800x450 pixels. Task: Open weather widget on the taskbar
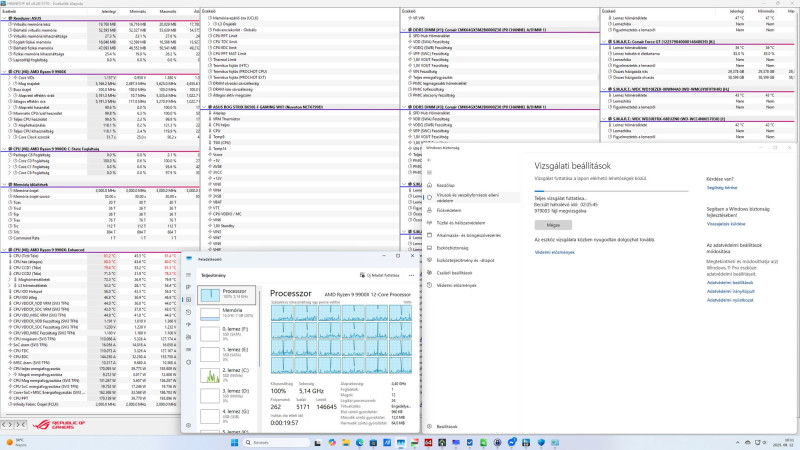[16, 442]
